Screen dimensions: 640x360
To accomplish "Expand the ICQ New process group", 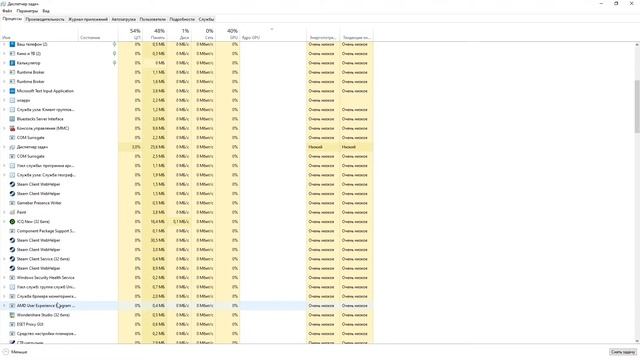I will click(x=4, y=222).
